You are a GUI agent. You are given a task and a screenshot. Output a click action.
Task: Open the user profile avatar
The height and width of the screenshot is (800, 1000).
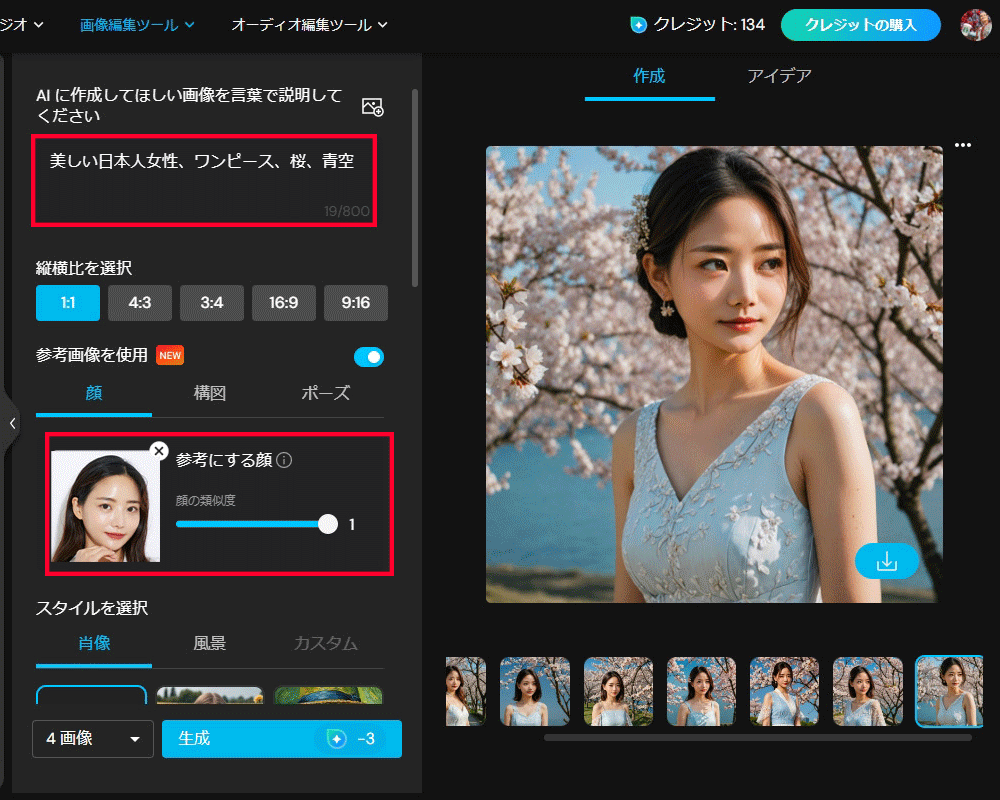(975, 25)
